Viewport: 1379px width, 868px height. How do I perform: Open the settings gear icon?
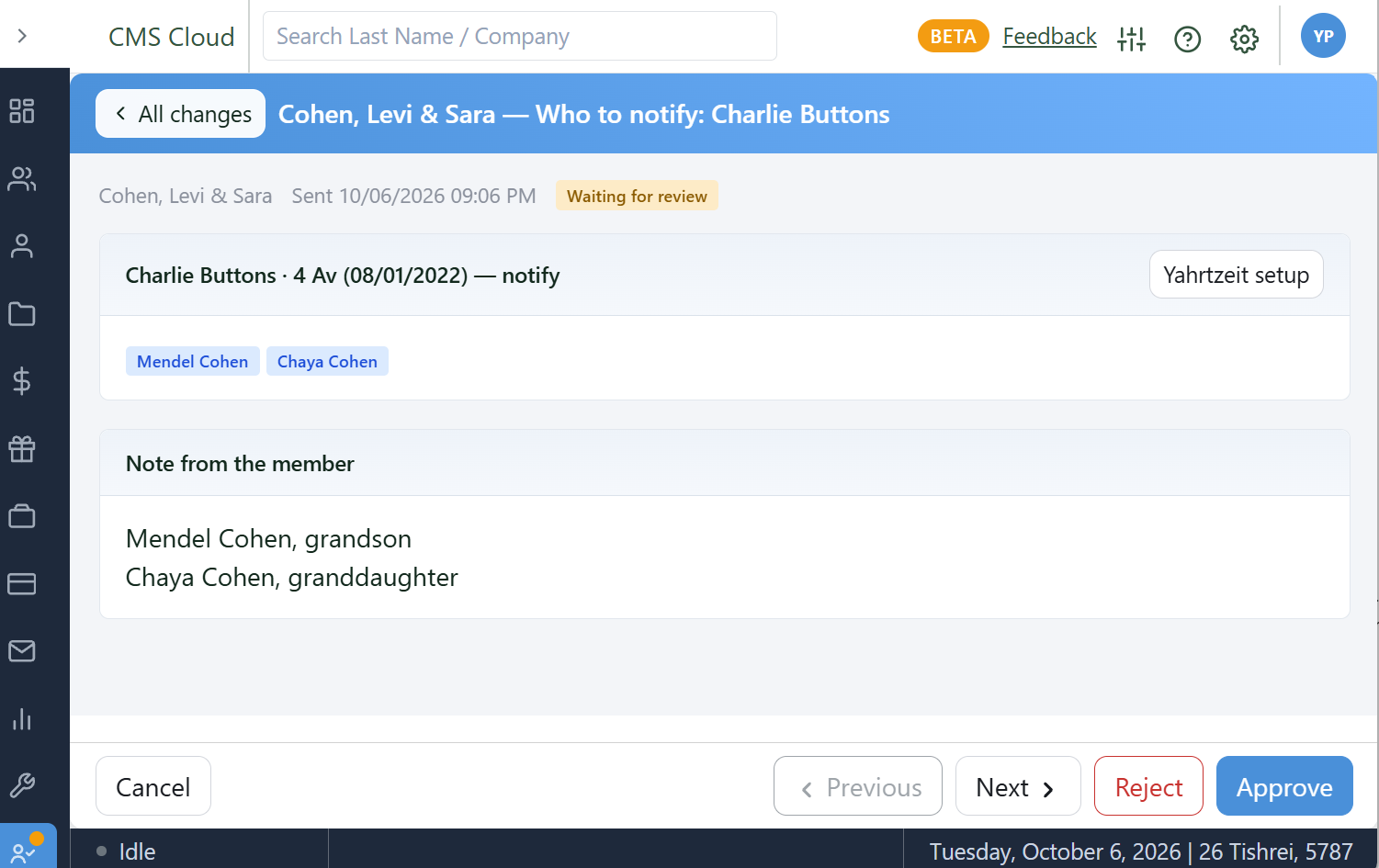1244,39
